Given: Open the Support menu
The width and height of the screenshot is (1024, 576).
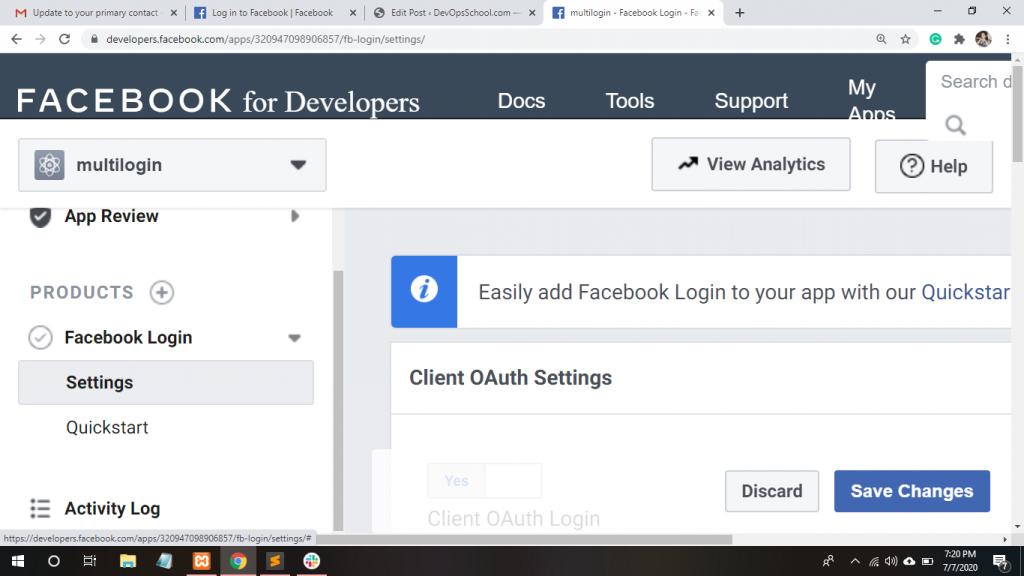Looking at the screenshot, I should click(751, 101).
